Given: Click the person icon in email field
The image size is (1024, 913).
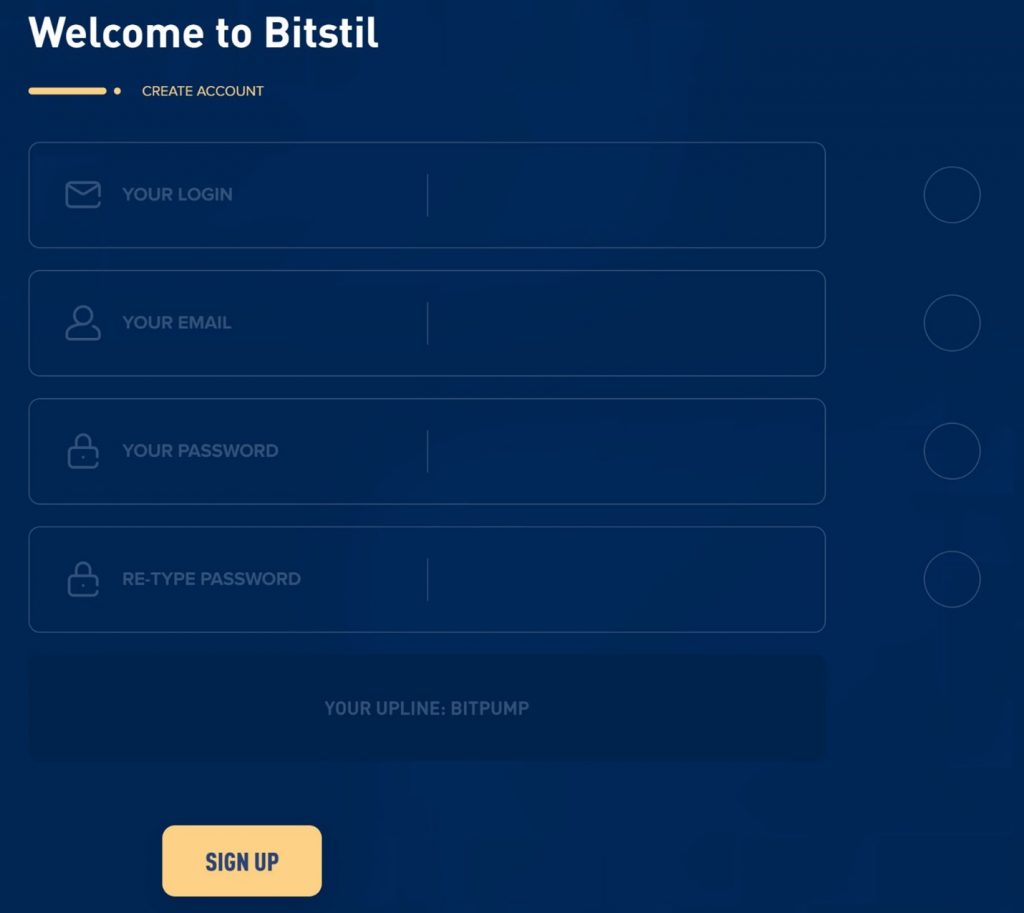Looking at the screenshot, I should [83, 323].
